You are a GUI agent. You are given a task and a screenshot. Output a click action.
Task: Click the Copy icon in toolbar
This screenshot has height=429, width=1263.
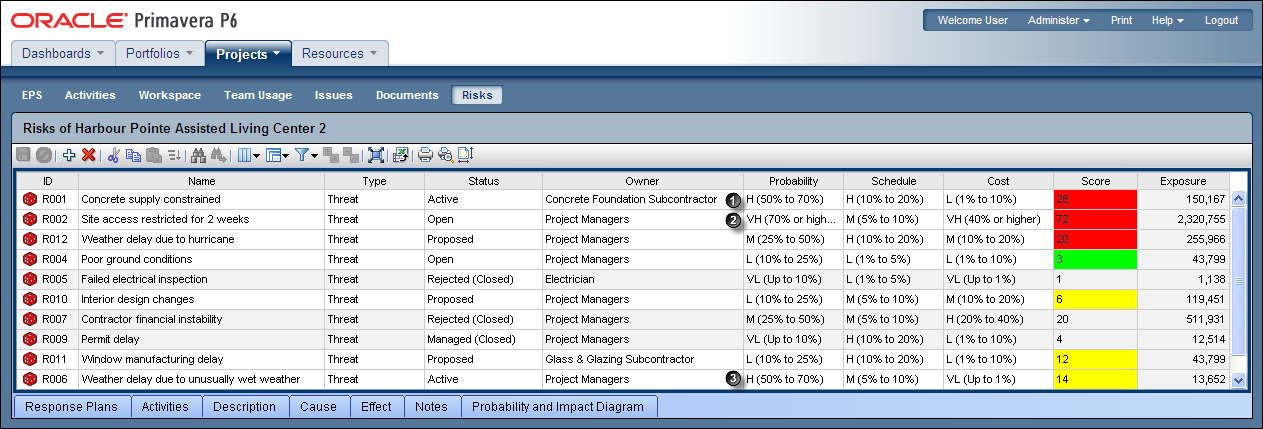coord(133,155)
